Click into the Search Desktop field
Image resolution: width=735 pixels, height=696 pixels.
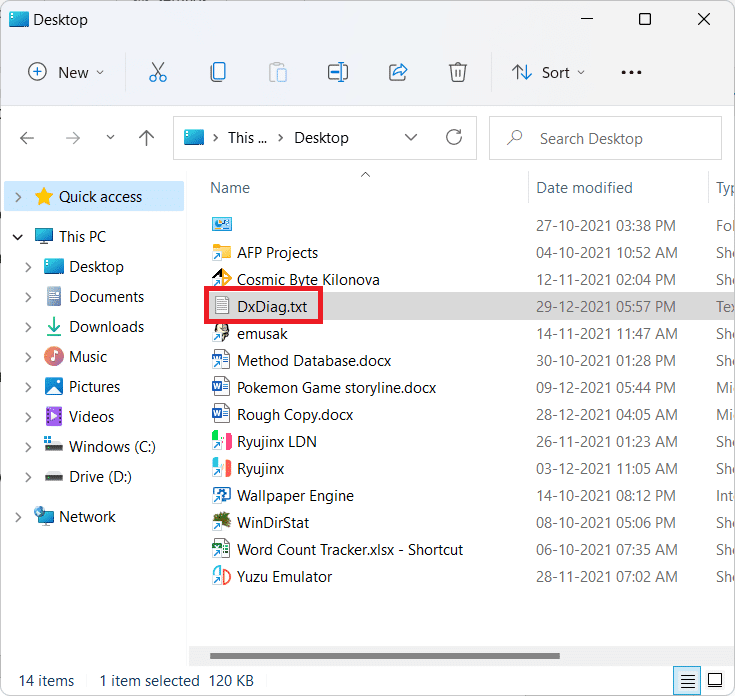pyautogui.click(x=605, y=138)
